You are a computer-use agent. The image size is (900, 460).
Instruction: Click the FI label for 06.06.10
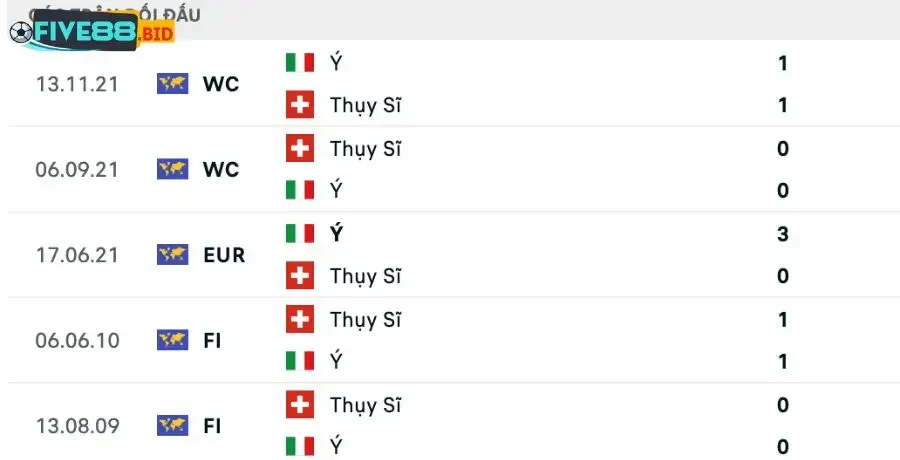(x=212, y=340)
